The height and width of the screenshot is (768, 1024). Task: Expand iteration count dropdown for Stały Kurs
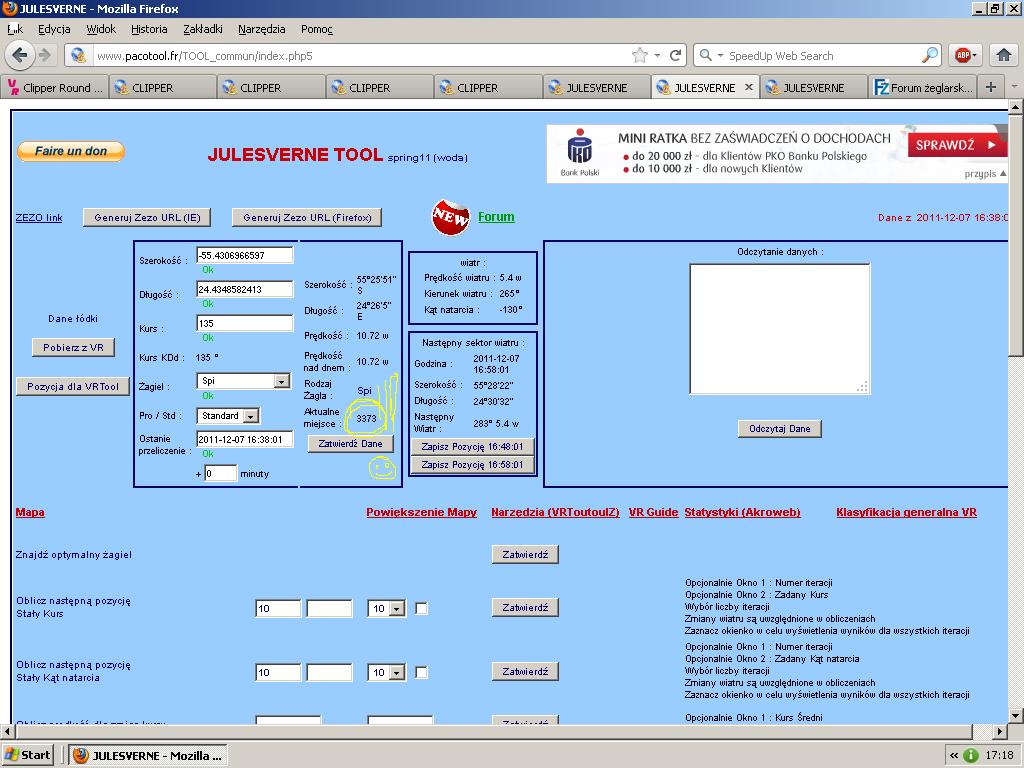coord(396,608)
